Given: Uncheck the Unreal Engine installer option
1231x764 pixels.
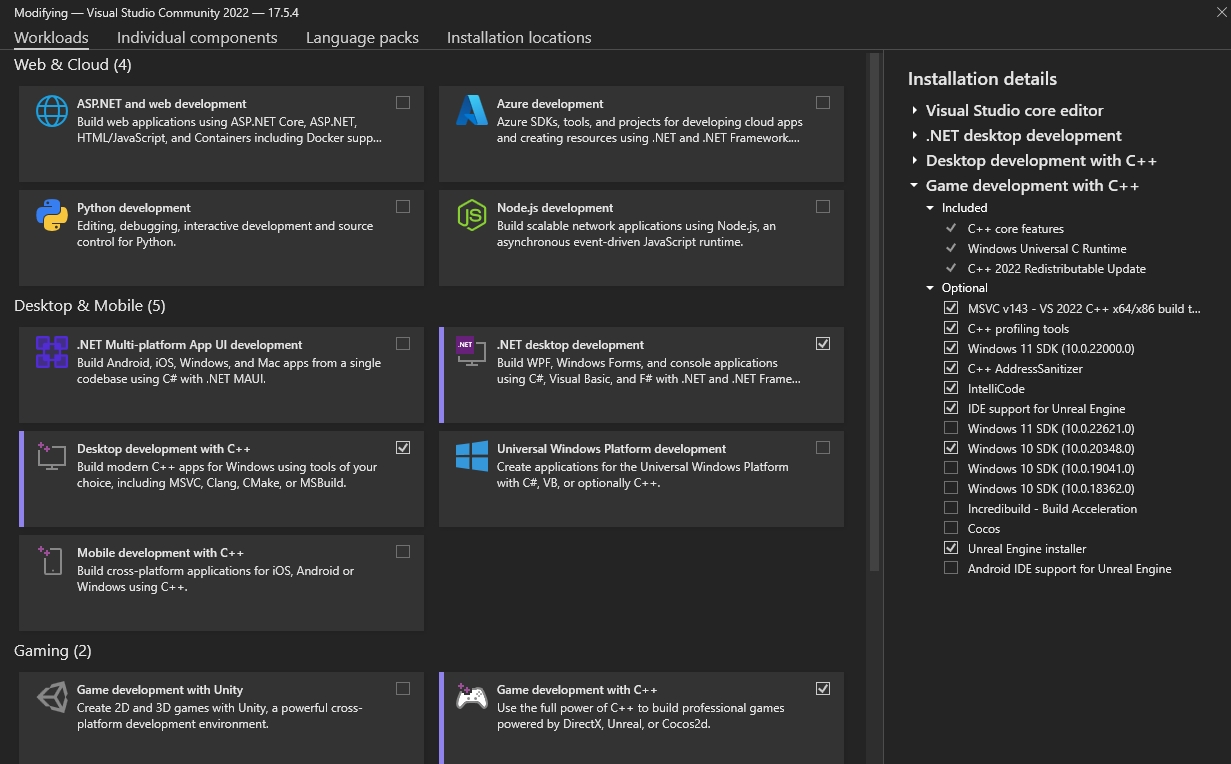Looking at the screenshot, I should 951,548.
